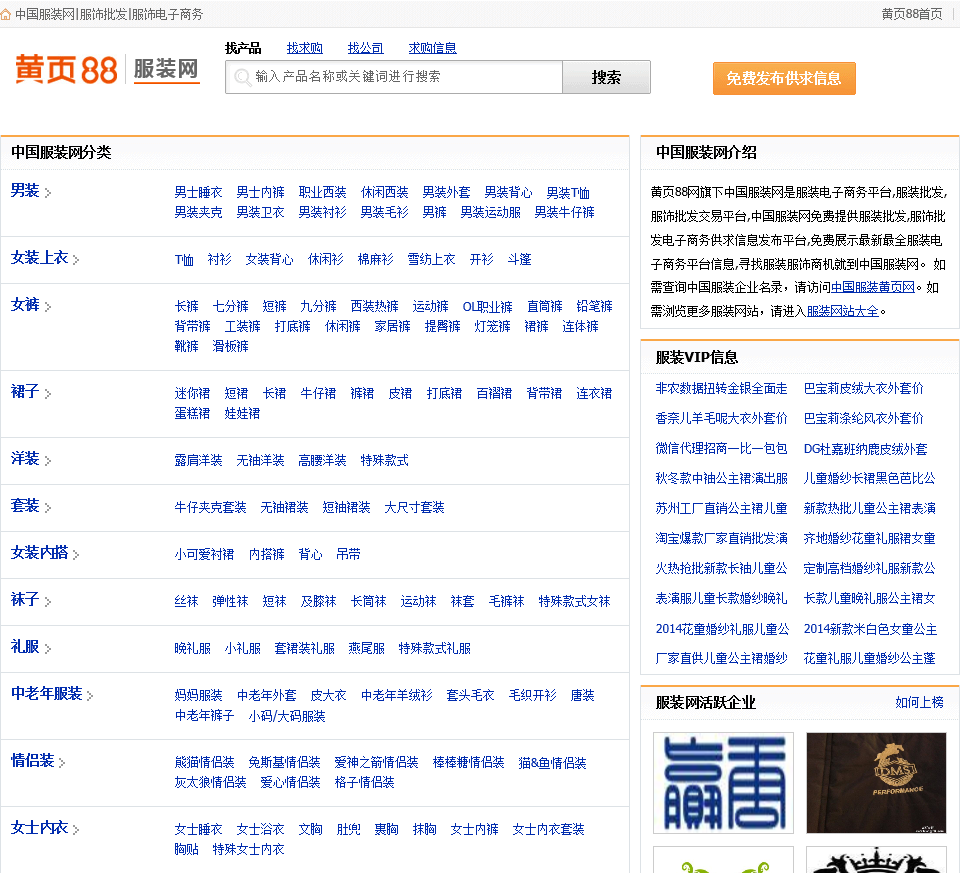Open the 中老年服装 category heading
The image size is (960, 873).
tap(47, 694)
